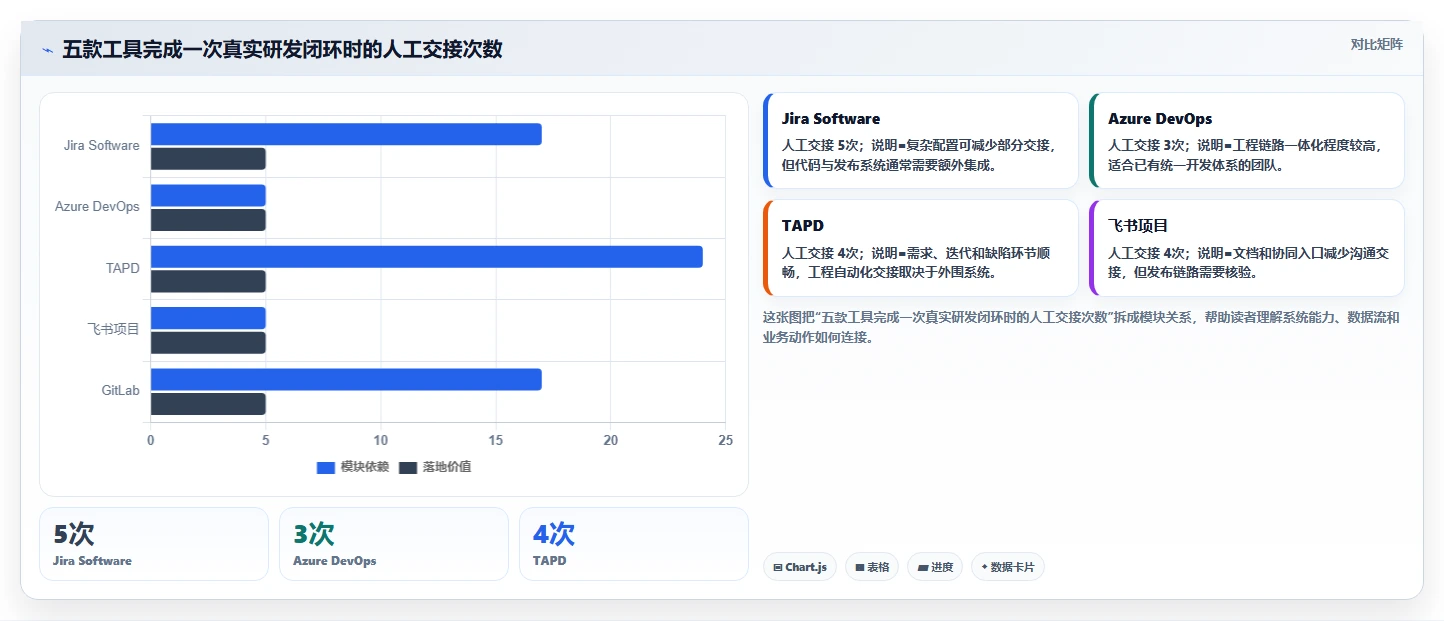Click the 3次 Azure DevOps stat card
Image resolution: width=1444 pixels, height=621 pixels.
point(394,544)
